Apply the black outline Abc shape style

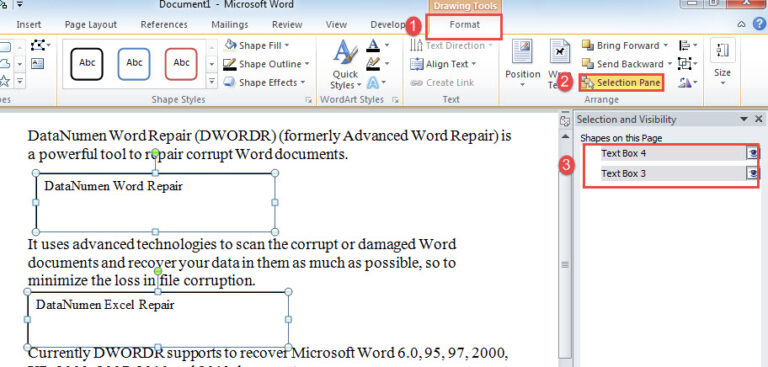(87, 64)
